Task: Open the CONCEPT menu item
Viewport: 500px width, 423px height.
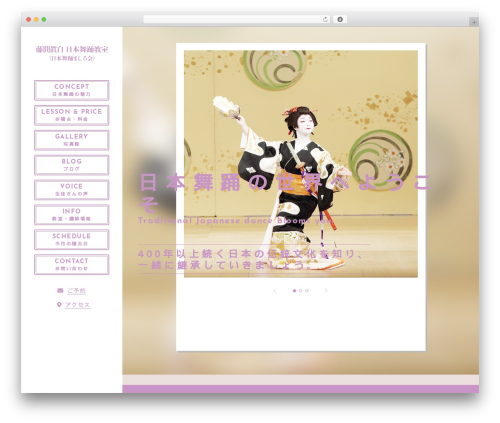Action: (71, 90)
